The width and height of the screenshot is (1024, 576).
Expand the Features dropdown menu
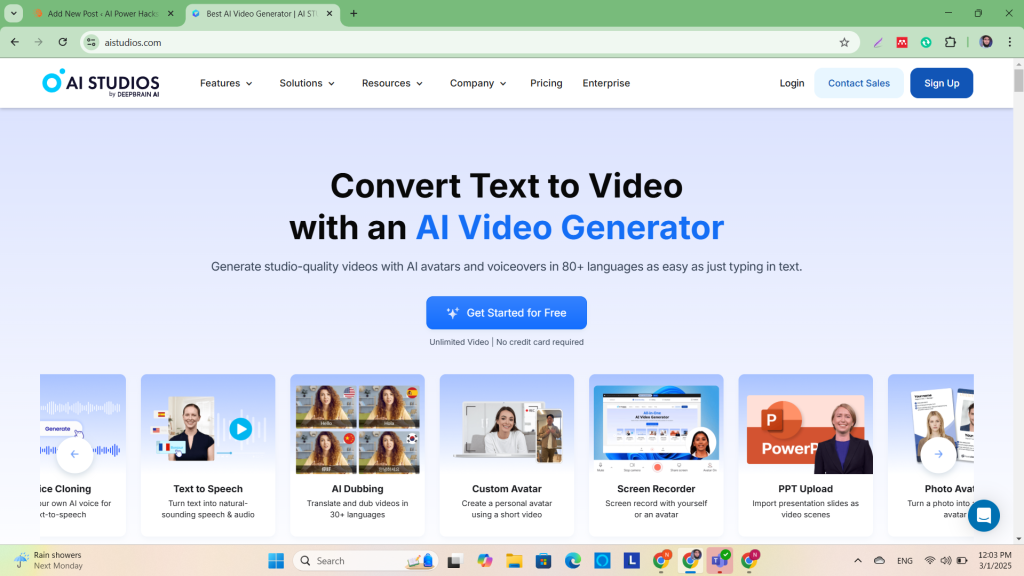click(x=226, y=83)
